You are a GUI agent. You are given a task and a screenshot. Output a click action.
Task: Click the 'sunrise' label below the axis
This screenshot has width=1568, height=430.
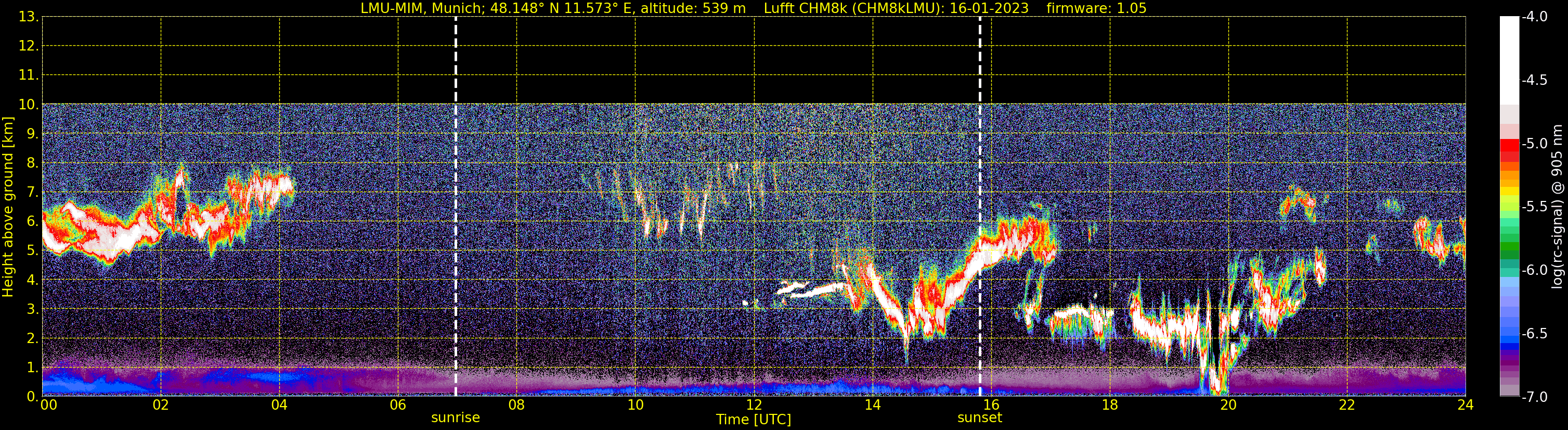pyautogui.click(x=455, y=418)
